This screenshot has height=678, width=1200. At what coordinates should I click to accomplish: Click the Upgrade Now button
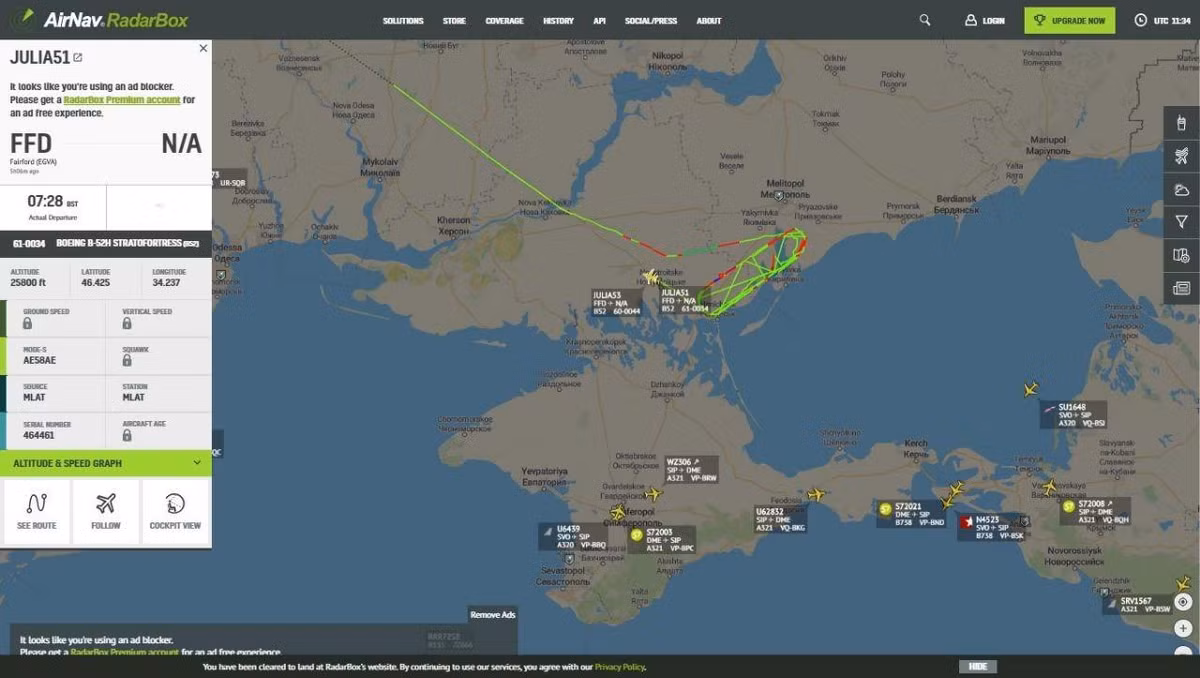pos(1069,20)
